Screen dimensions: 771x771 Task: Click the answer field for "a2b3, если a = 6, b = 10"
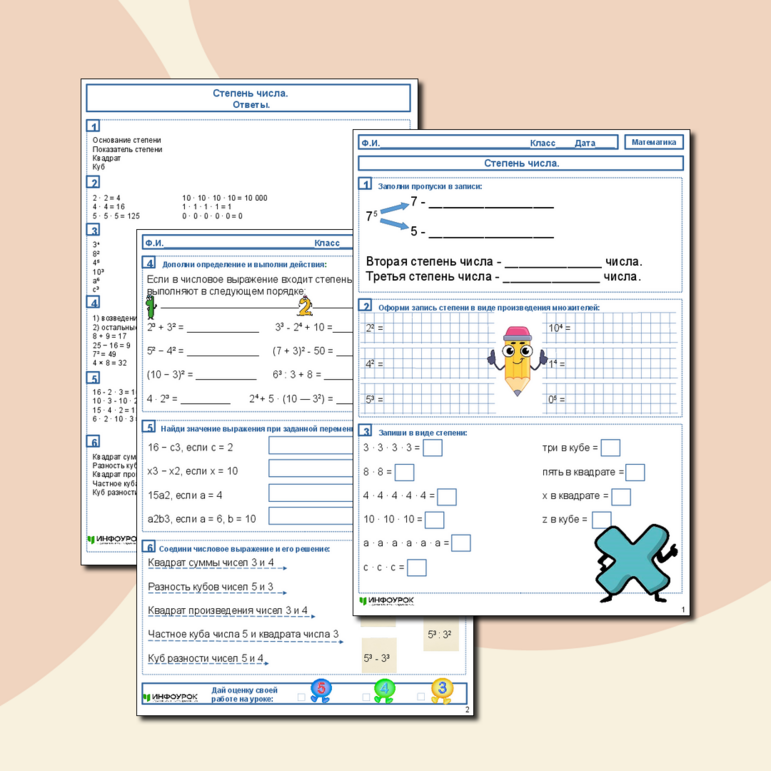point(311,516)
